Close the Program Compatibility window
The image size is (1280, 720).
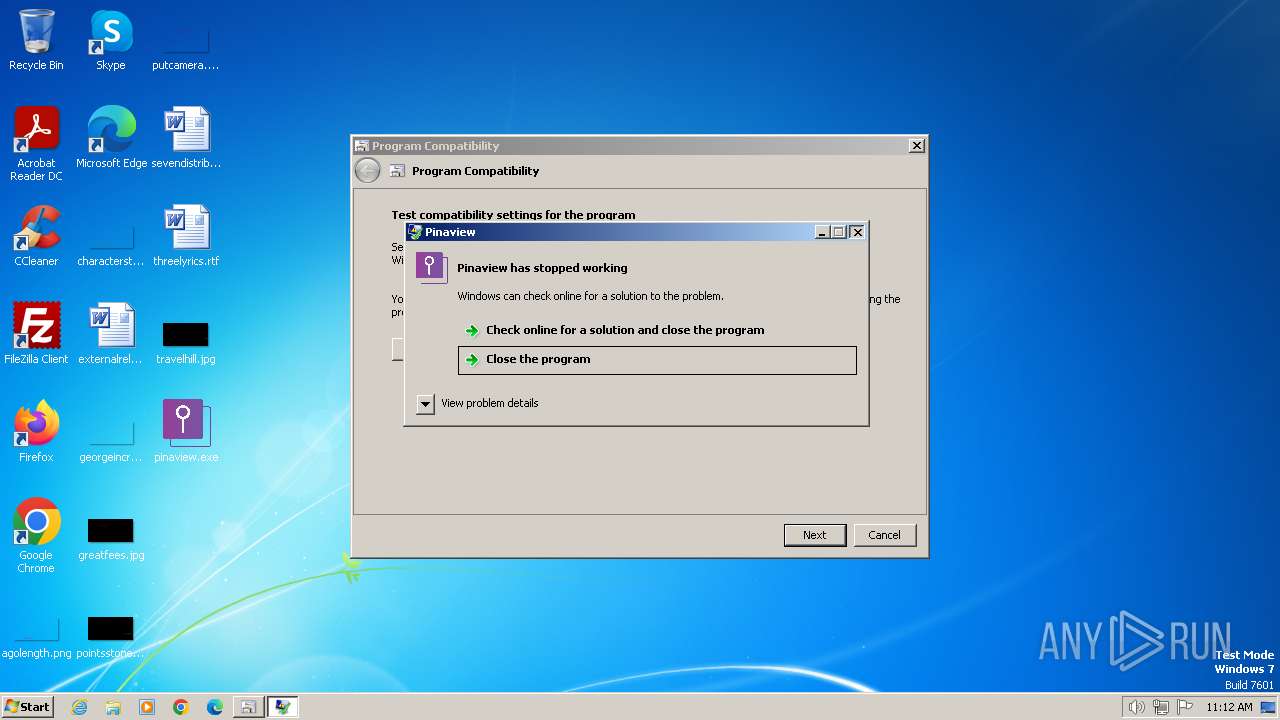[x=916, y=146]
